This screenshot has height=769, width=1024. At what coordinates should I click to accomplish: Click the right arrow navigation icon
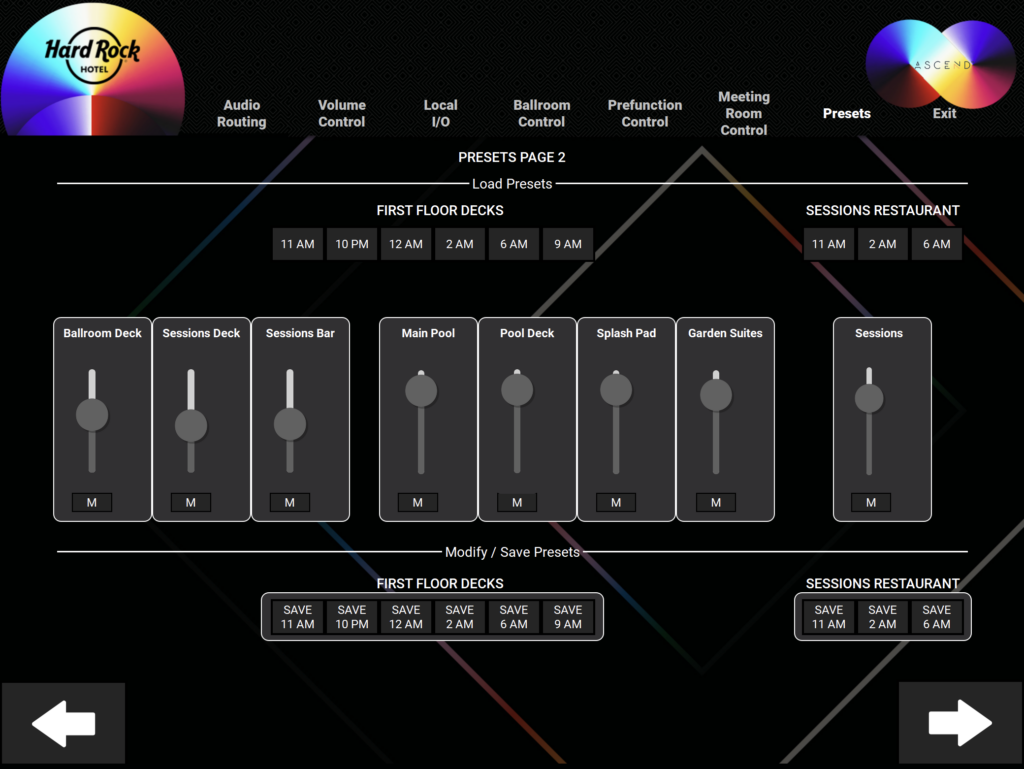[959, 722]
